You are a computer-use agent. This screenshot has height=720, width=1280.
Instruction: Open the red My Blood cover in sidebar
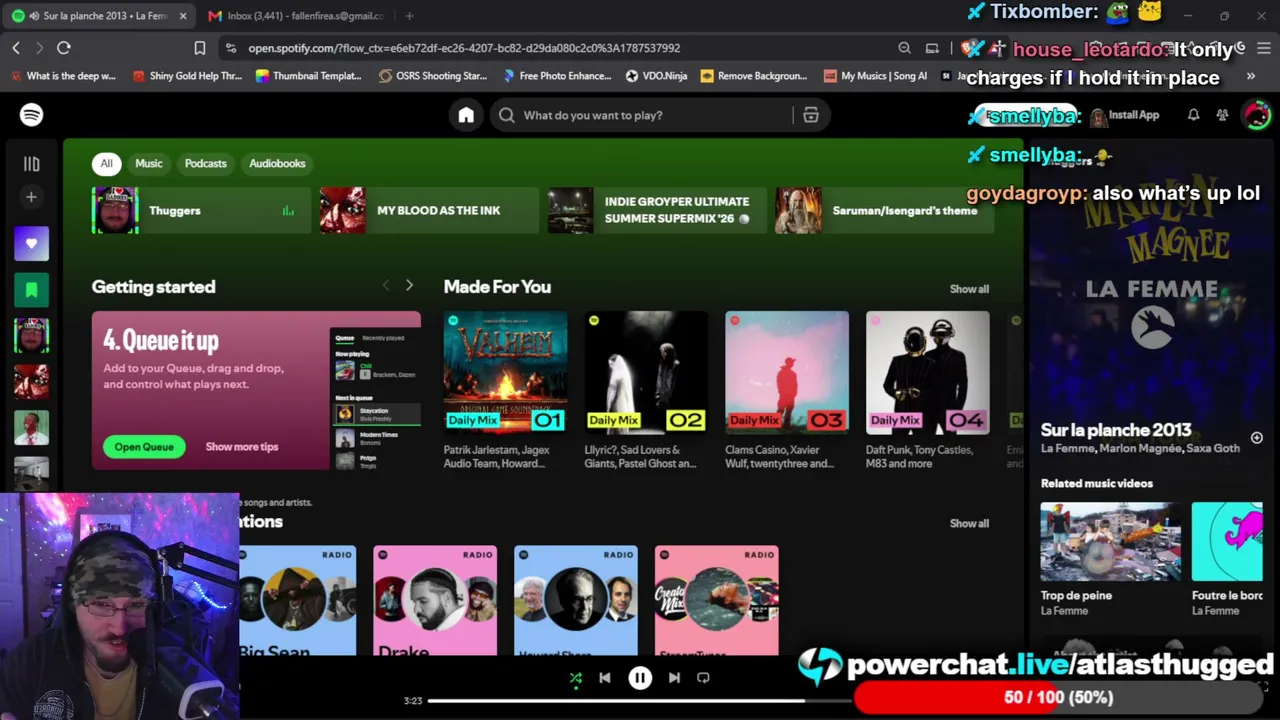tap(31, 381)
